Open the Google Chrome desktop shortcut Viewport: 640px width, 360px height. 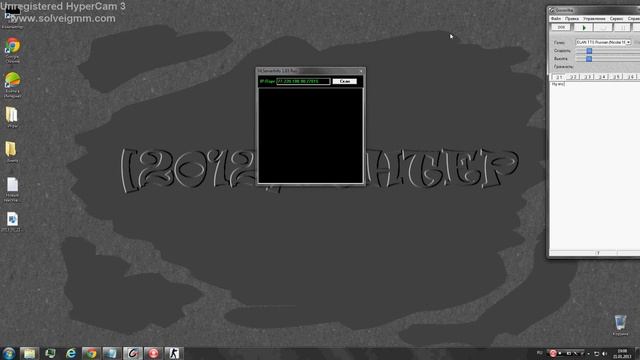coord(13,49)
